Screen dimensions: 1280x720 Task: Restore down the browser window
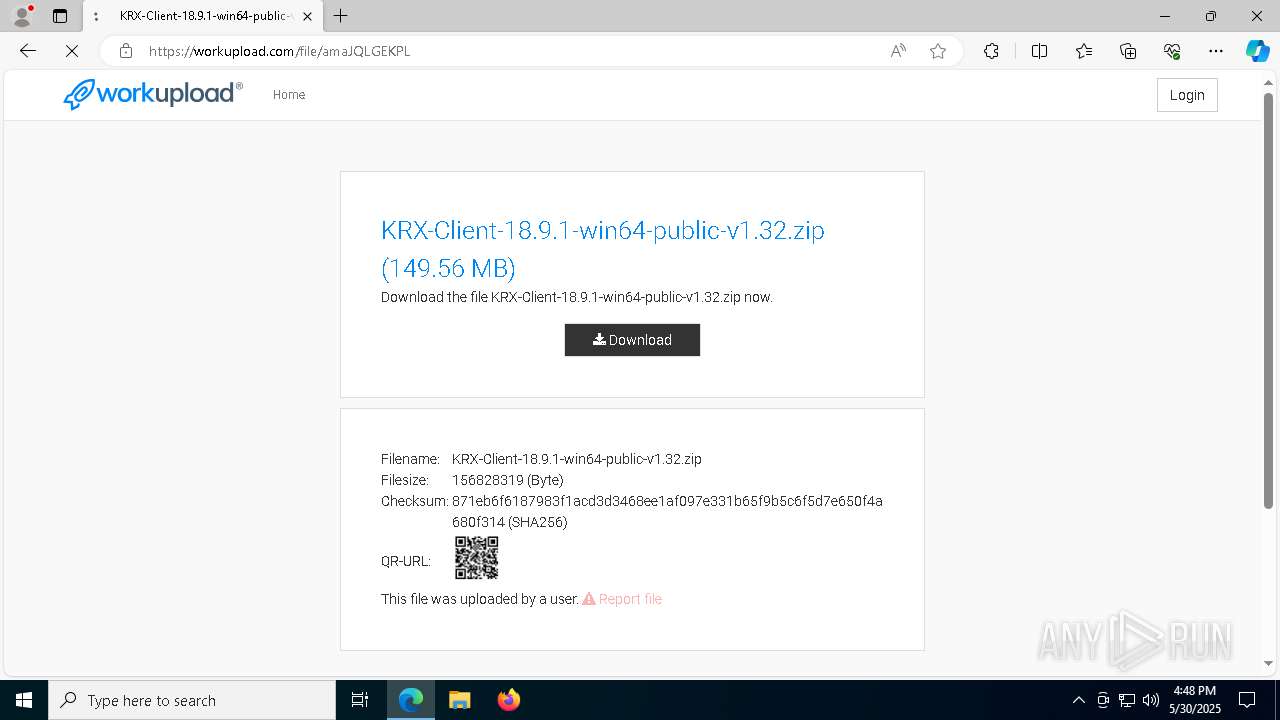point(1211,16)
